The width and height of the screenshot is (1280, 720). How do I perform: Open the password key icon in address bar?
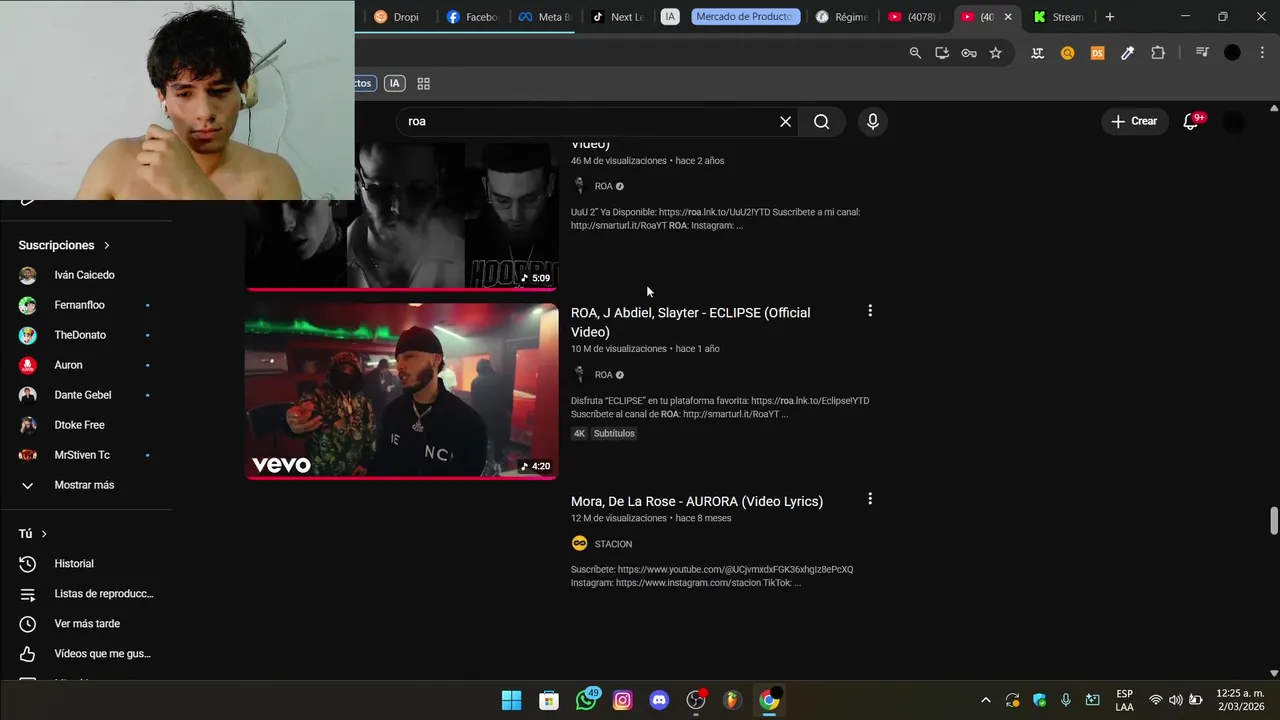click(969, 53)
